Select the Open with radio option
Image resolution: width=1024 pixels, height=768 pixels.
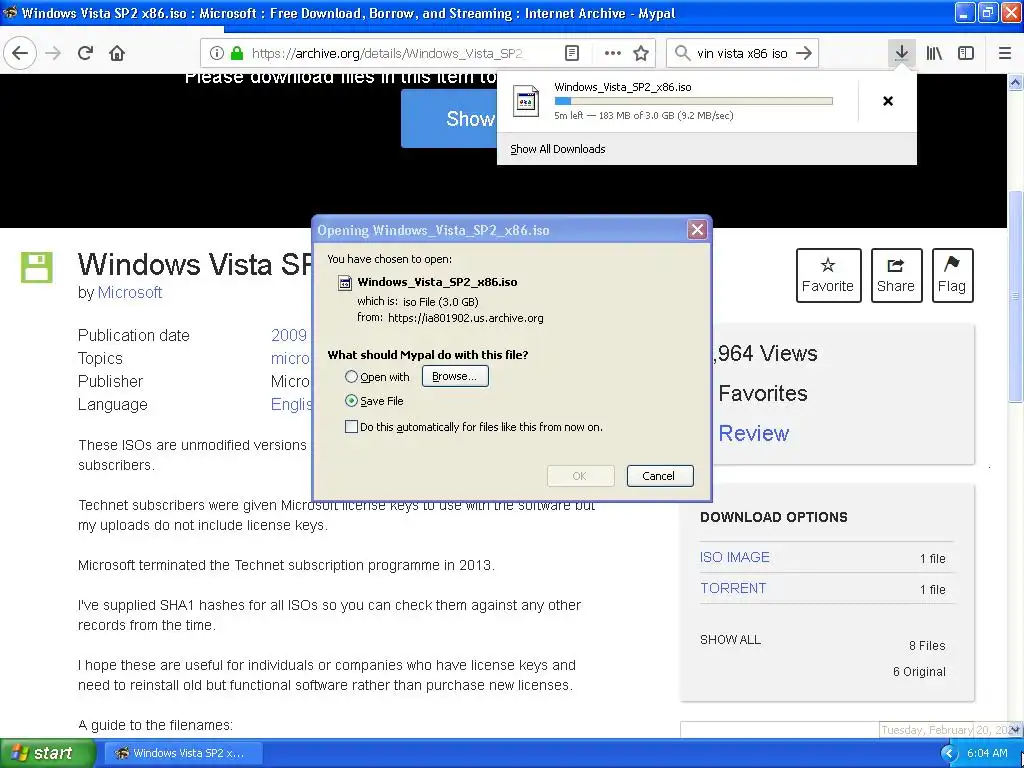coord(351,377)
